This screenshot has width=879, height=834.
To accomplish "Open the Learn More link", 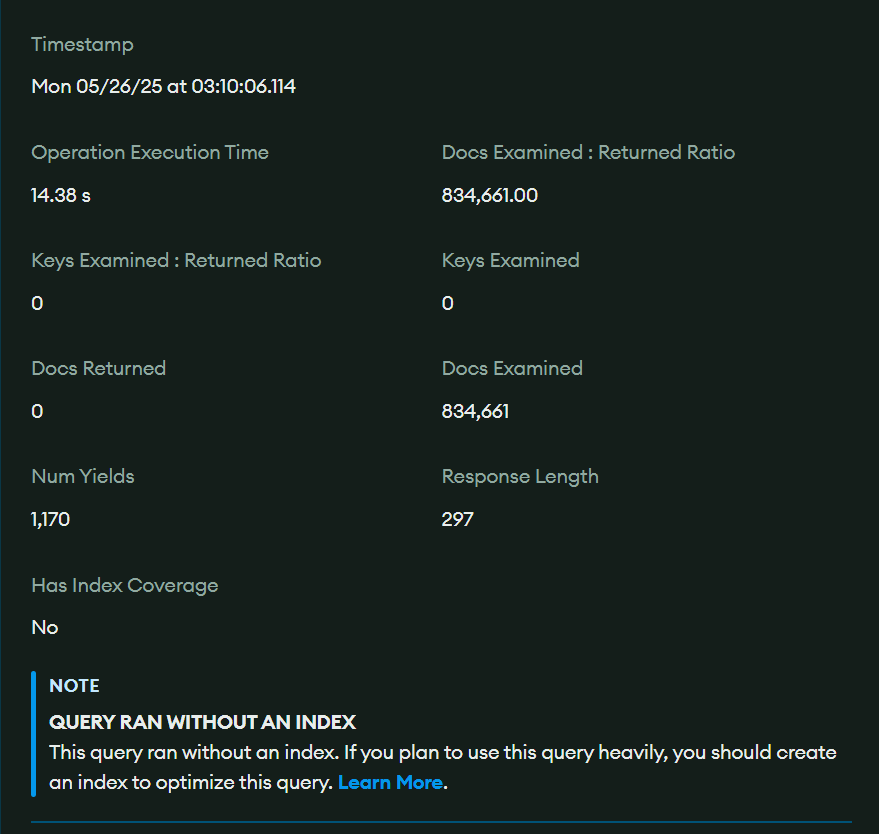I will coord(390,783).
